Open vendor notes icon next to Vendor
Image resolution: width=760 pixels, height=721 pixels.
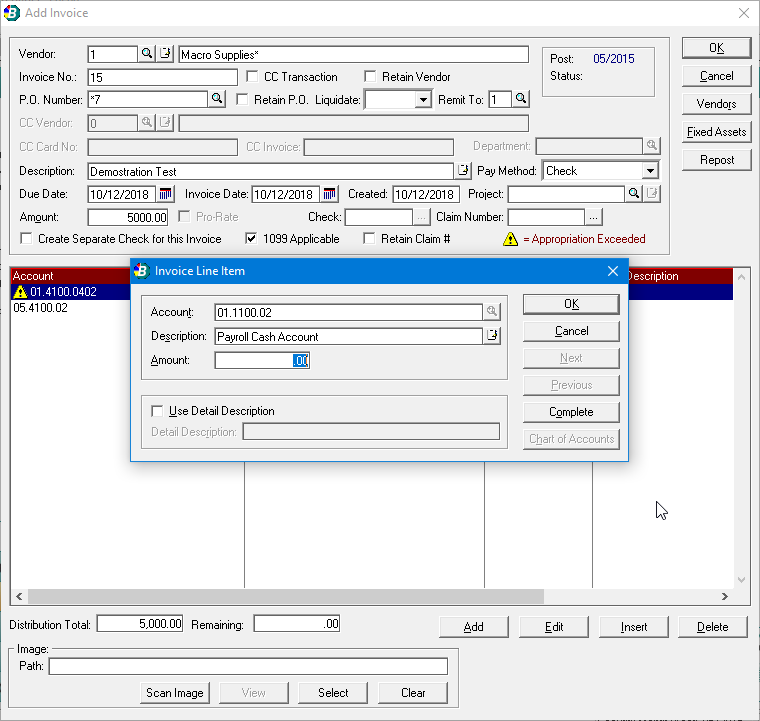click(165, 53)
